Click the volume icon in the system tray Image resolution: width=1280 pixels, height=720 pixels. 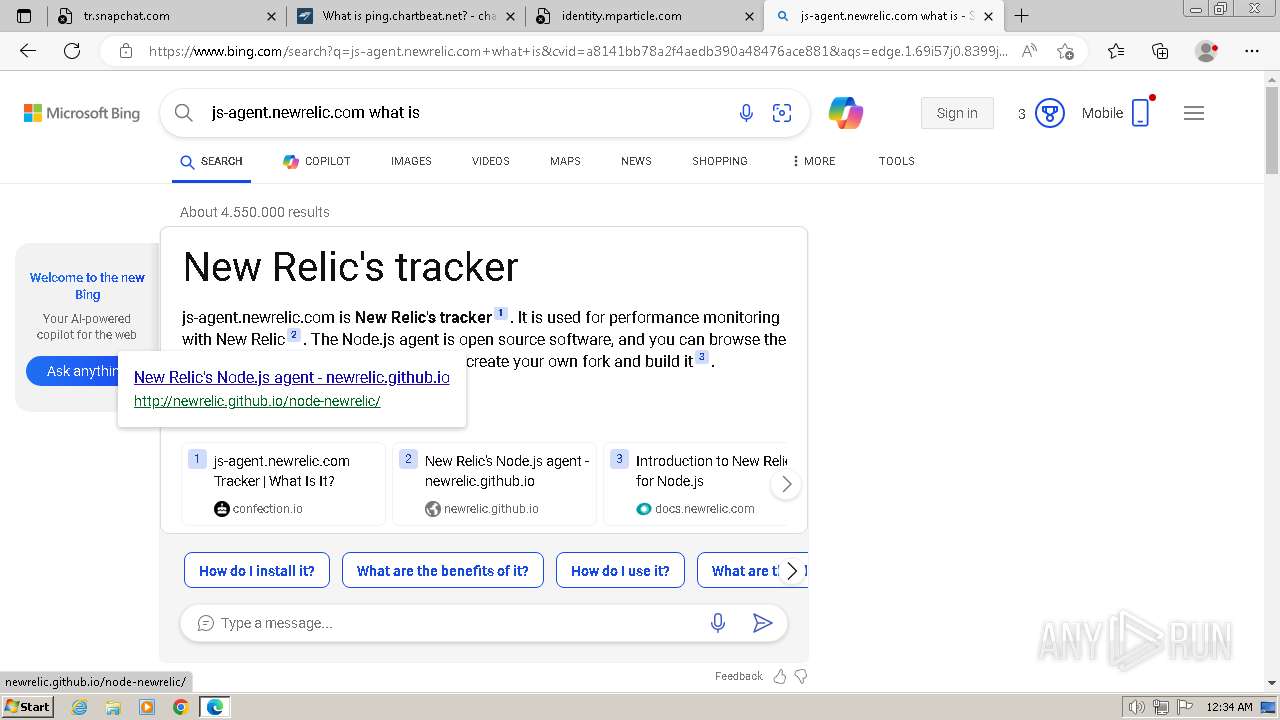1138,707
